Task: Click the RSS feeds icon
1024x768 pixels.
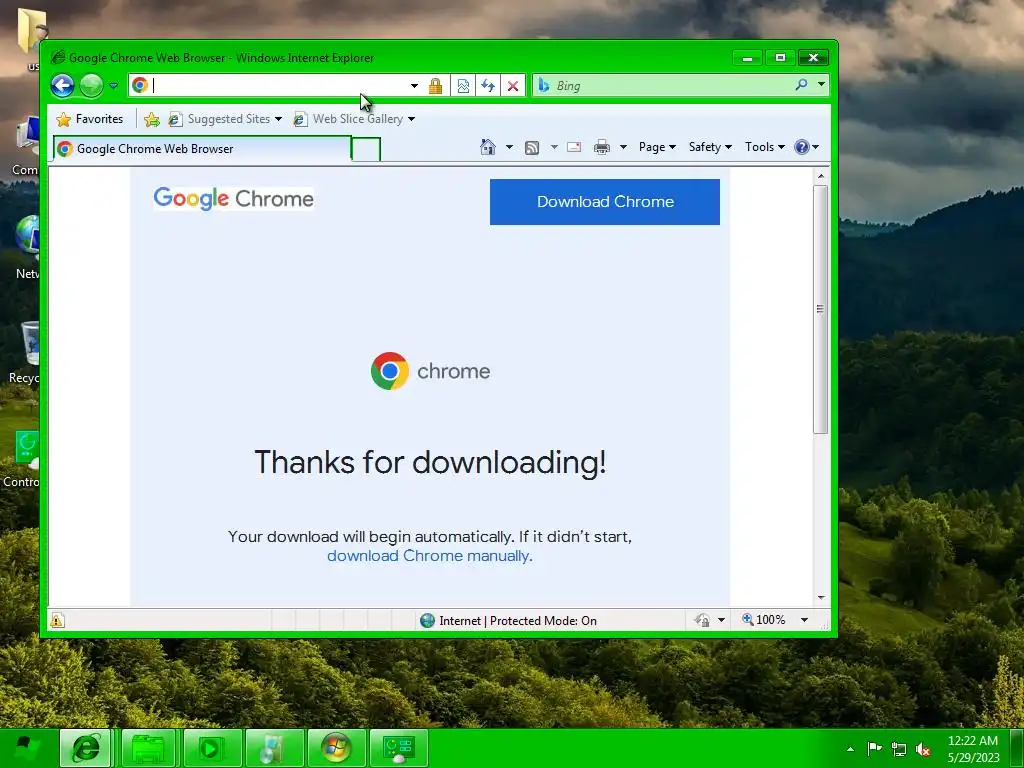Action: [532, 148]
